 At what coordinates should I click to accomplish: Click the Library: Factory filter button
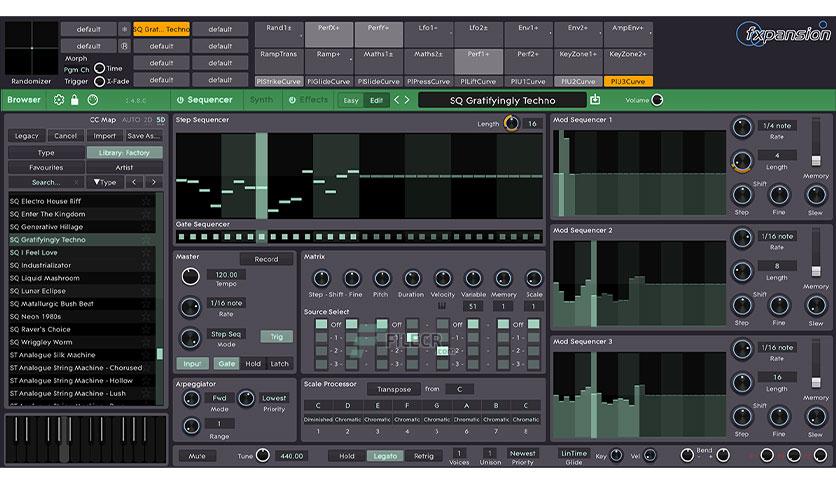pos(124,152)
